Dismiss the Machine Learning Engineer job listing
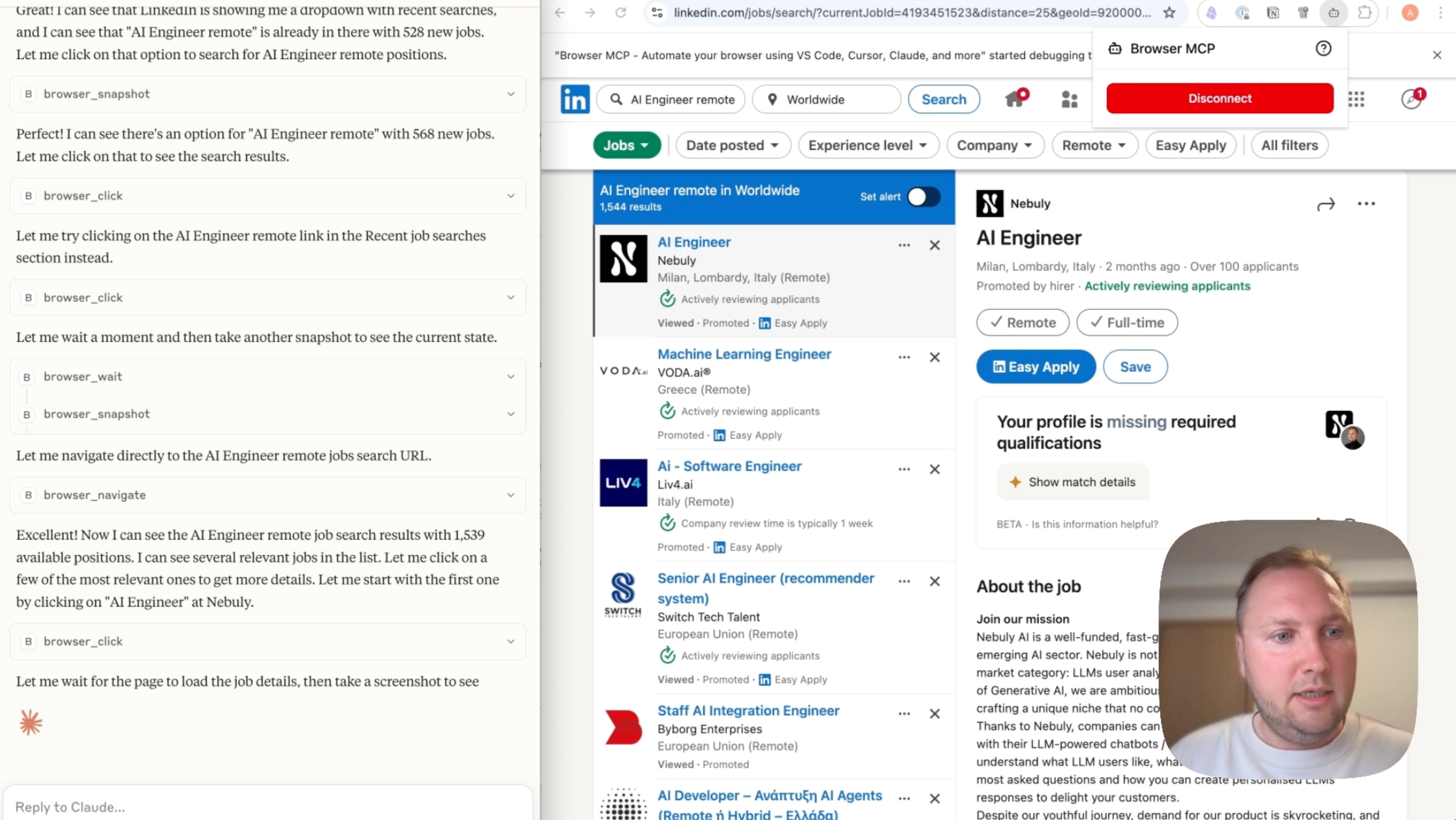The image size is (1456, 820). (x=934, y=357)
